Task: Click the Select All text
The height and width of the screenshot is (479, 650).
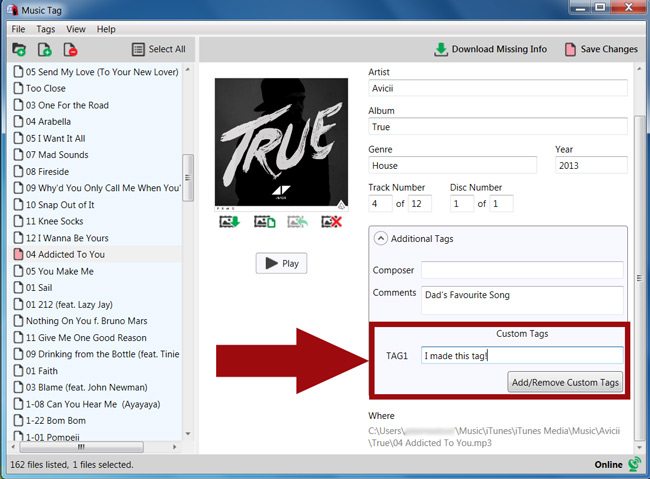Action: [x=167, y=49]
